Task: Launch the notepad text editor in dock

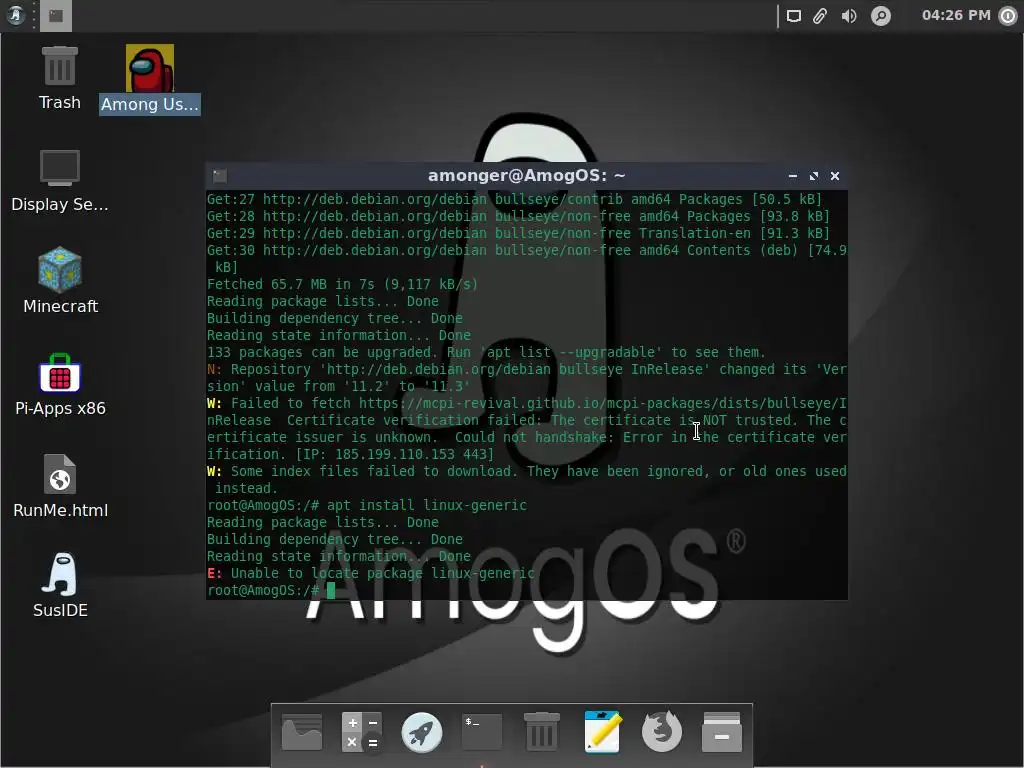Action: click(602, 731)
